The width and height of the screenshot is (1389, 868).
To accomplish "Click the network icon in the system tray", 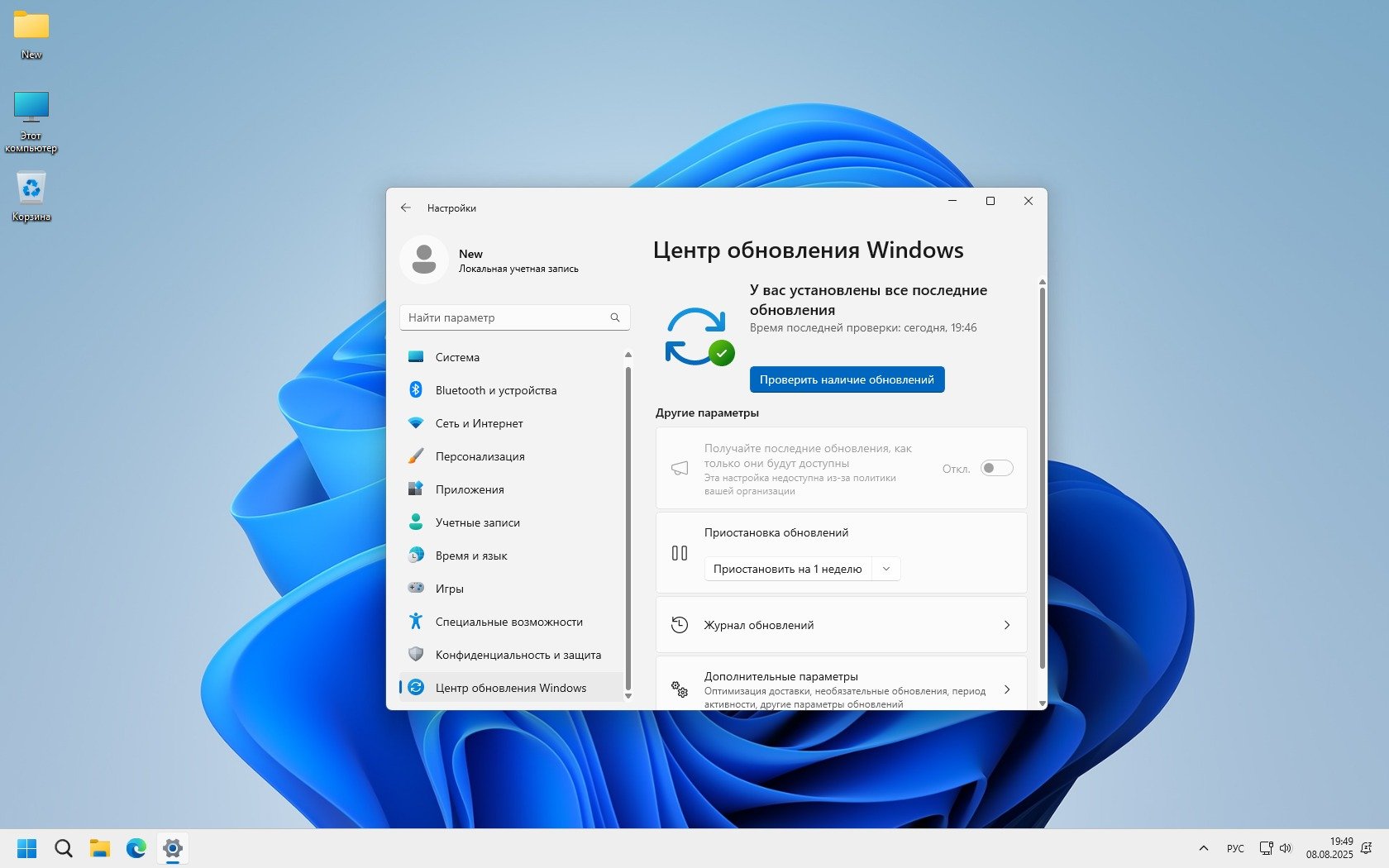I will click(x=1266, y=848).
